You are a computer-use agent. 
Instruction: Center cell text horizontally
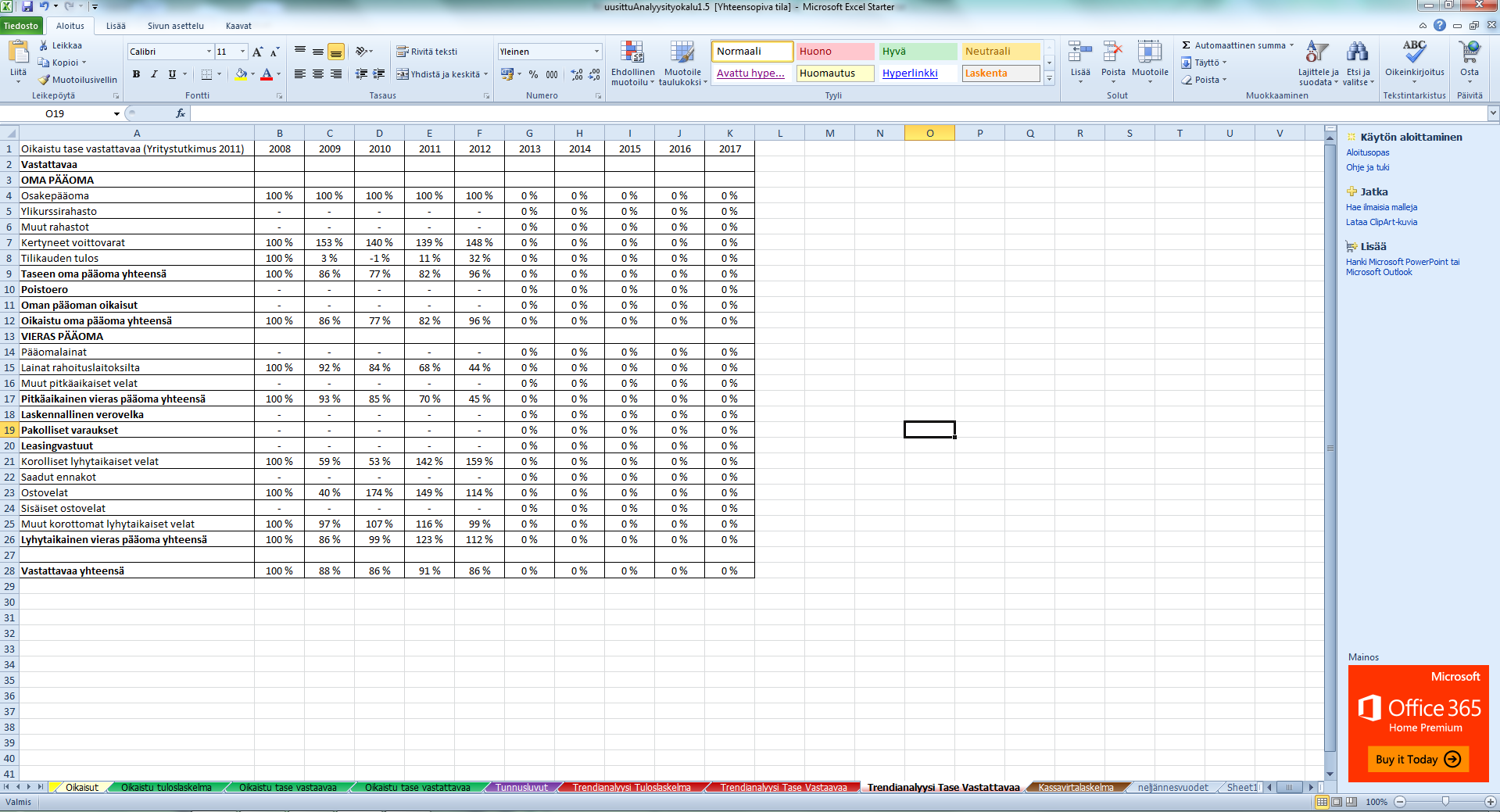(318, 74)
